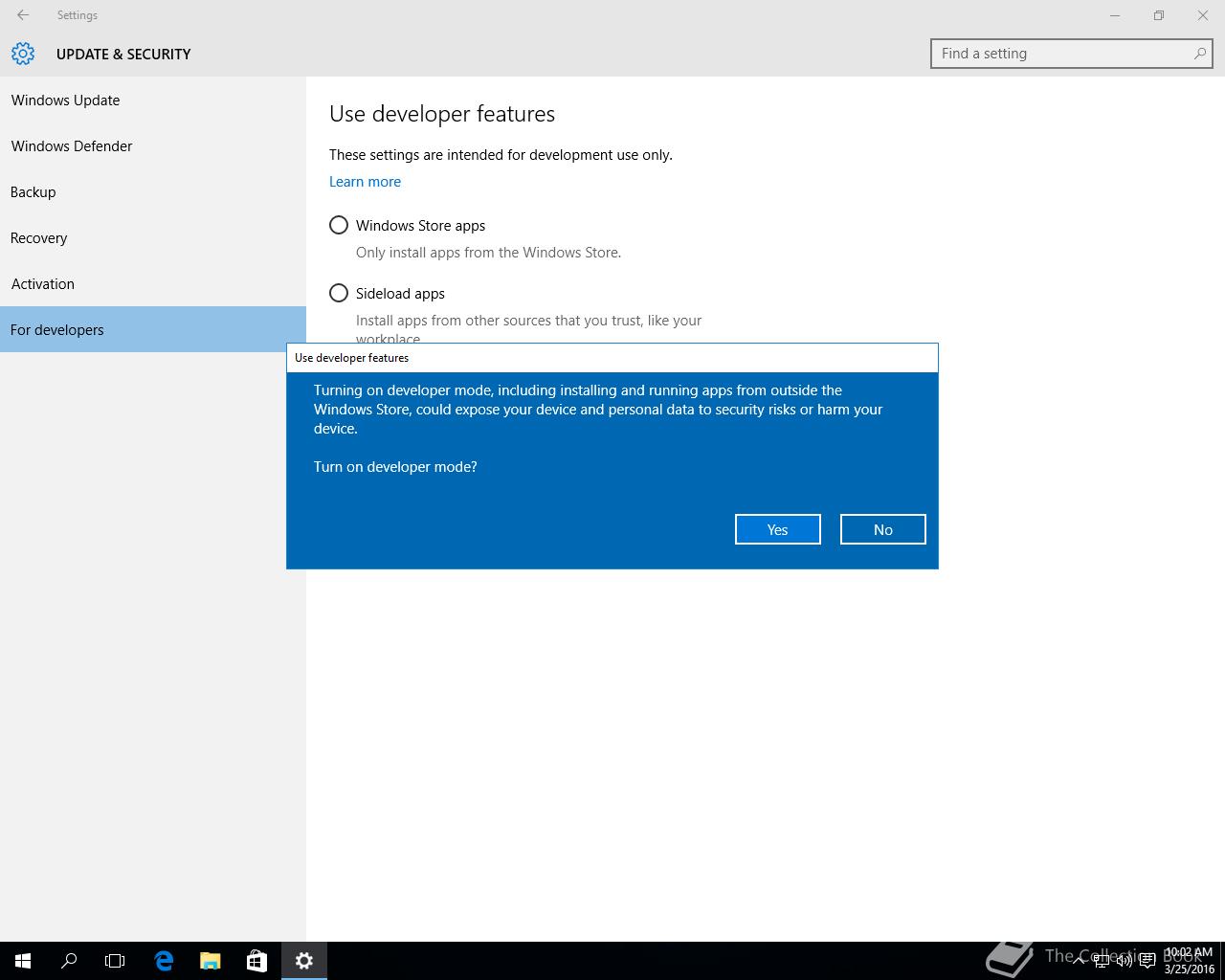Confirm developer mode with Yes
Image resolution: width=1225 pixels, height=980 pixels.
point(777,529)
